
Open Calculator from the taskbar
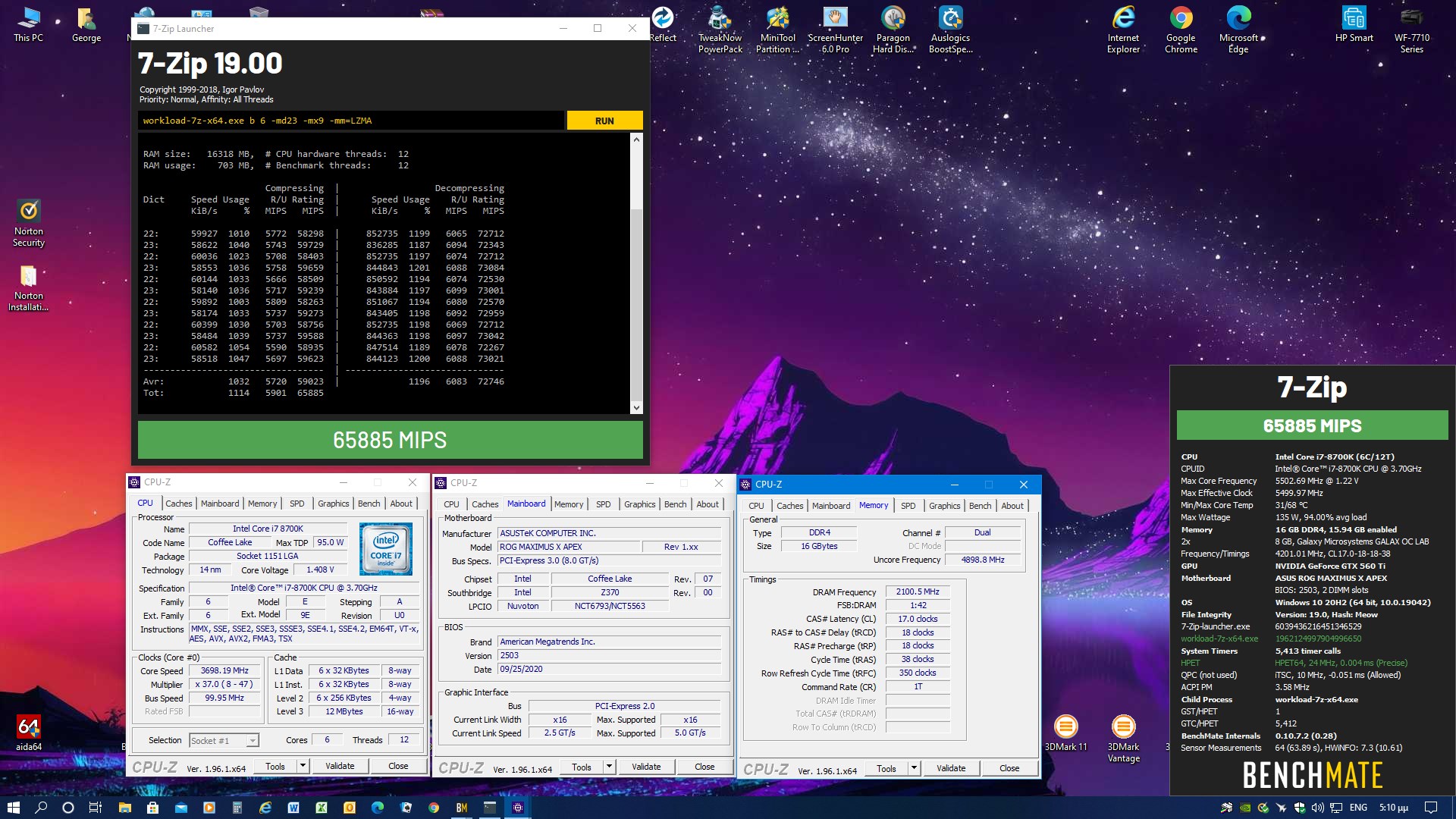237,808
